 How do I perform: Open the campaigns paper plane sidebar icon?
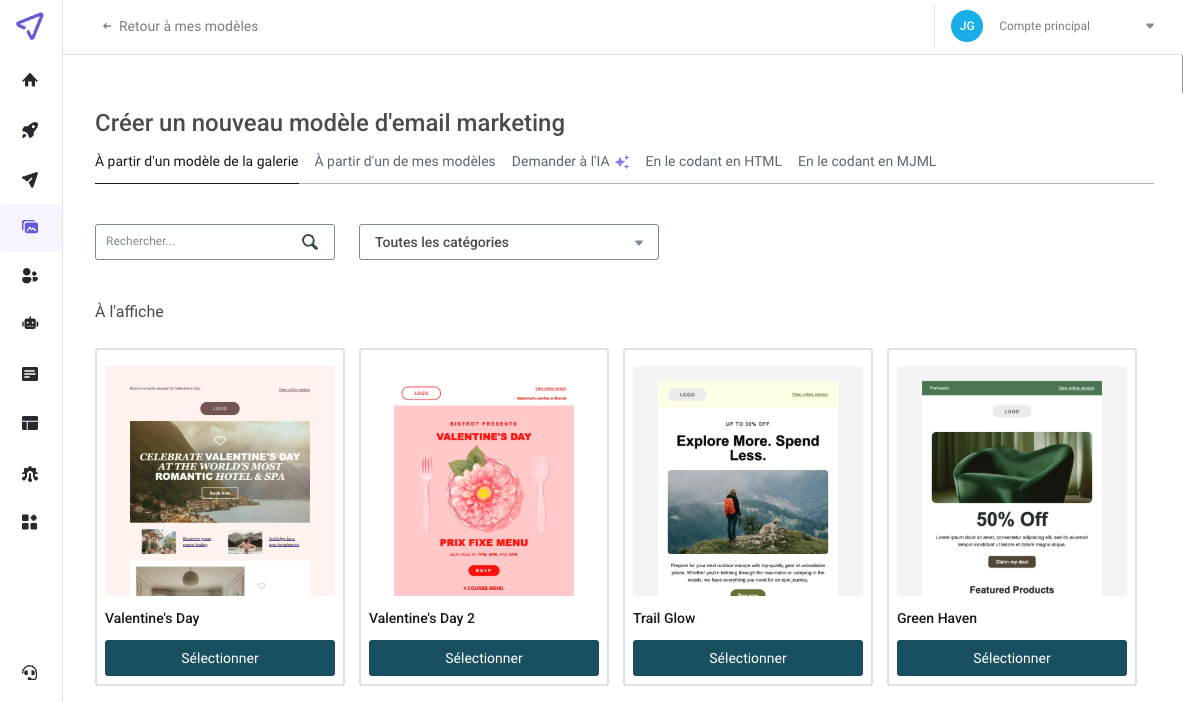pyautogui.click(x=30, y=180)
